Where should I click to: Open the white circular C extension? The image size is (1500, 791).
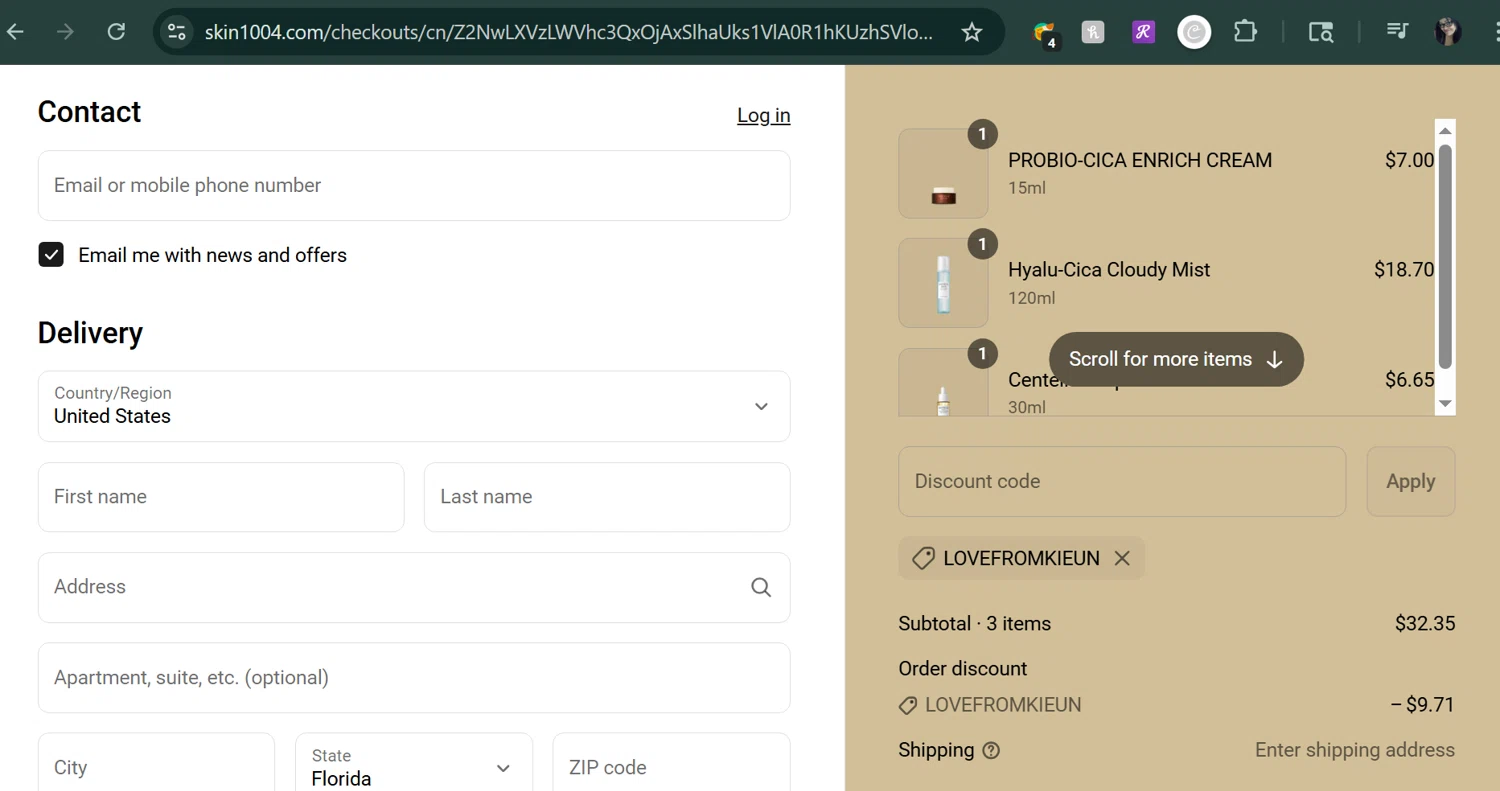1194,32
